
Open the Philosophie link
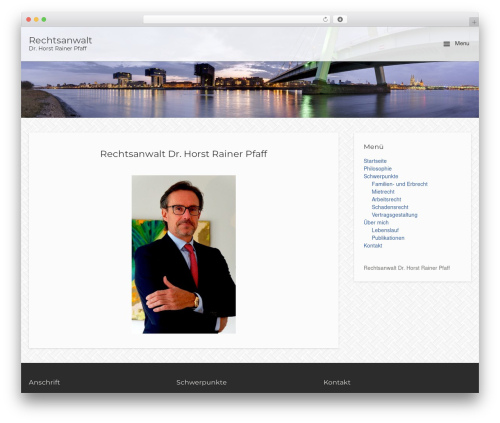(378, 169)
